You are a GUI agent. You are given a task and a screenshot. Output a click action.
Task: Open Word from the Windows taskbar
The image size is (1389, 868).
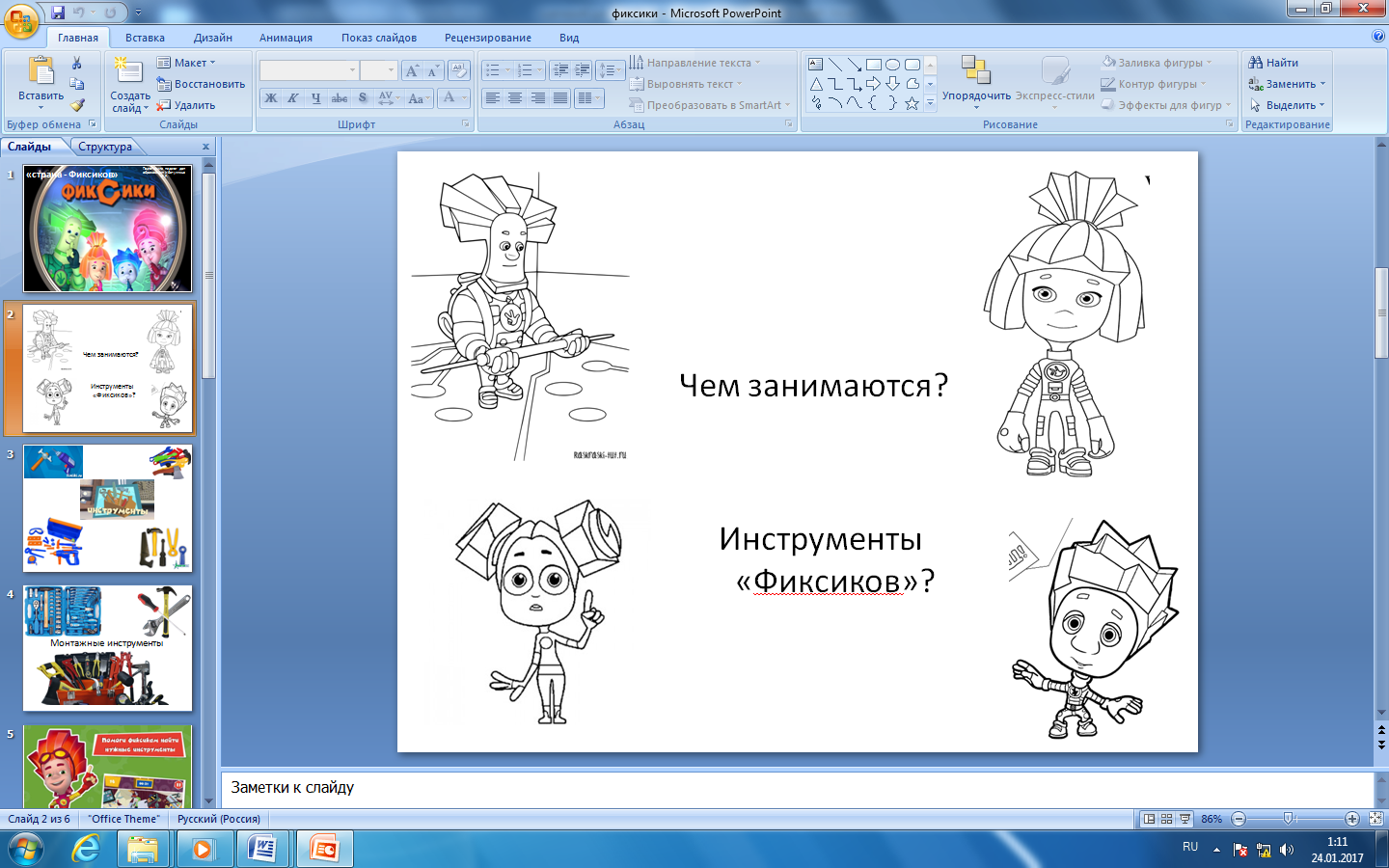tap(262, 849)
